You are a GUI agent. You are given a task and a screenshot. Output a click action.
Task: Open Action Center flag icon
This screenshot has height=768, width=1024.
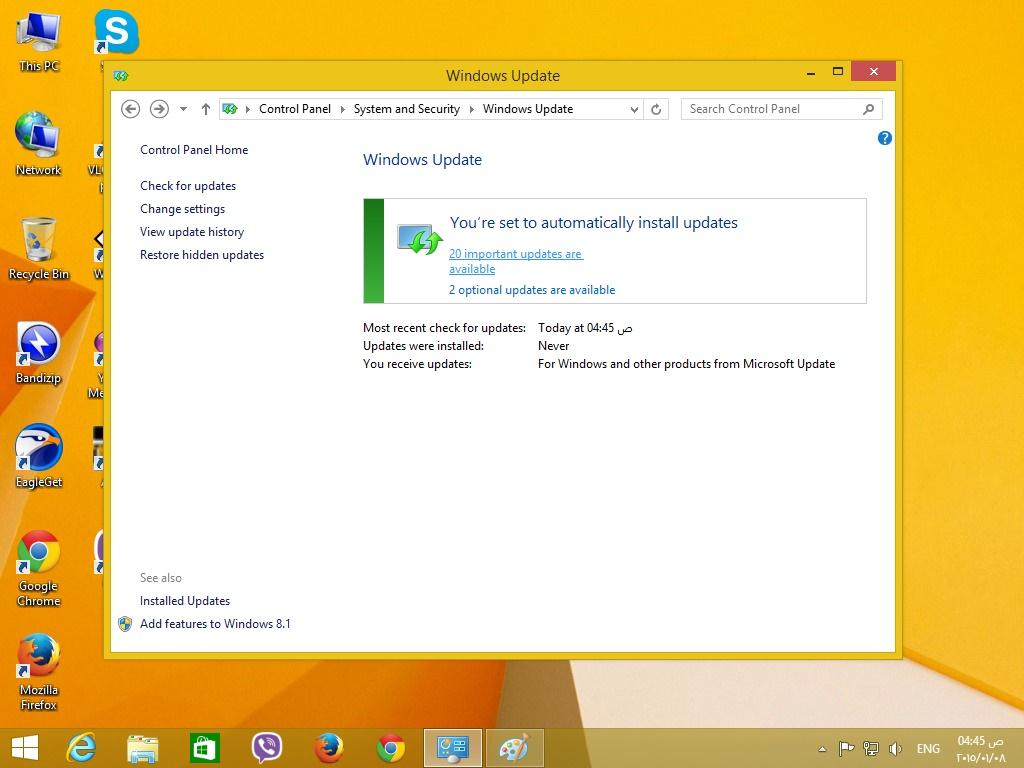point(846,748)
